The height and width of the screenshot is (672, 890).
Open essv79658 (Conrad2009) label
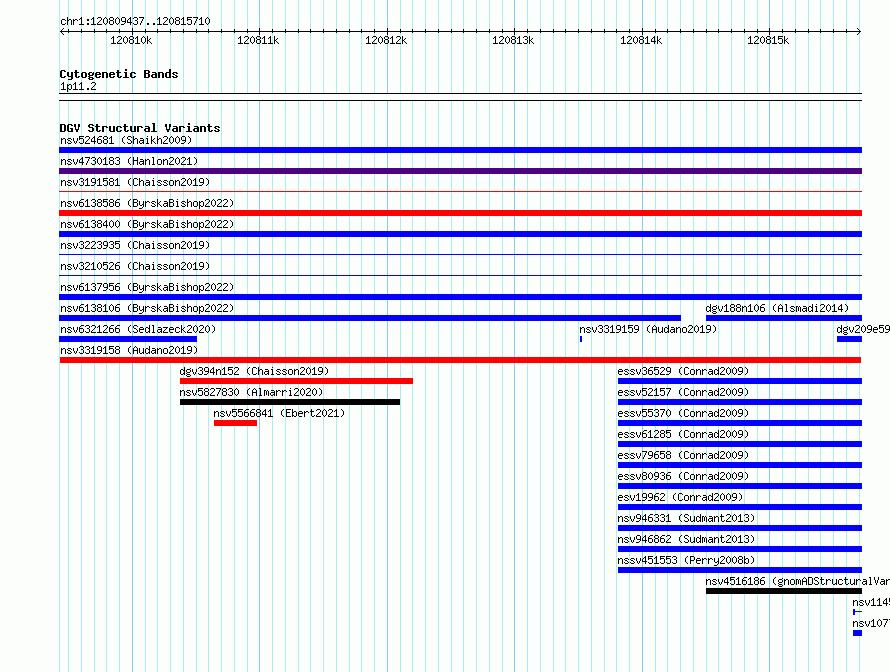pyautogui.click(x=683, y=455)
